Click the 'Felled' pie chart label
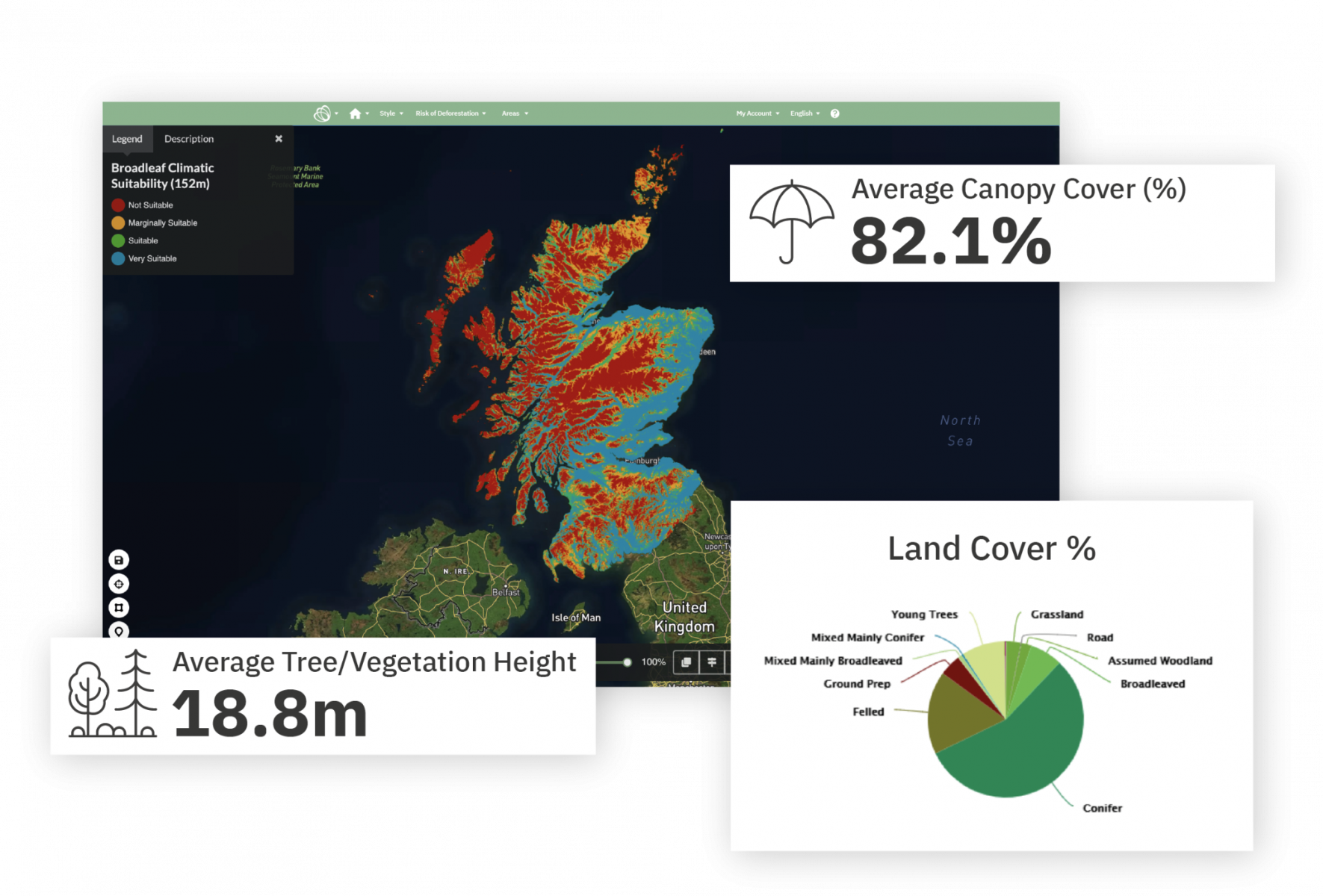The width and height of the screenshot is (1323, 896). click(x=868, y=712)
